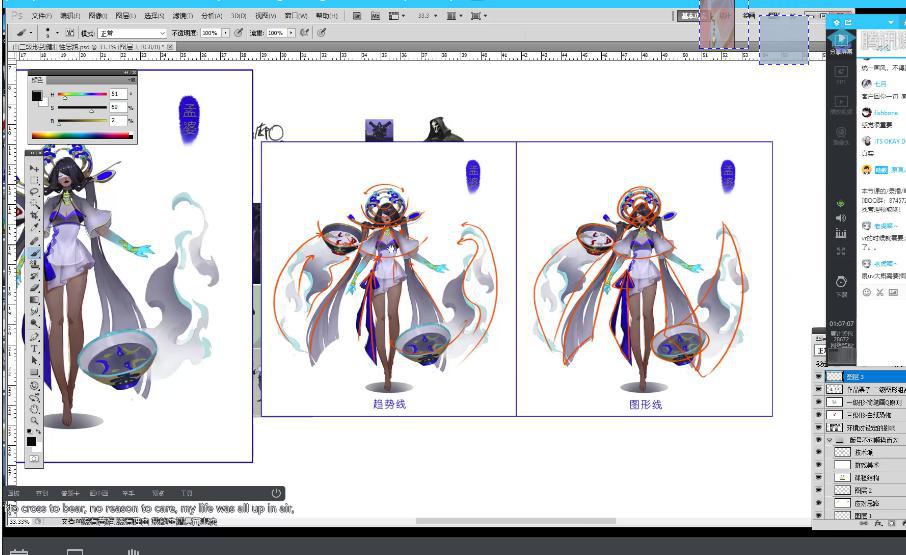Select the Crop tool

tap(34, 217)
